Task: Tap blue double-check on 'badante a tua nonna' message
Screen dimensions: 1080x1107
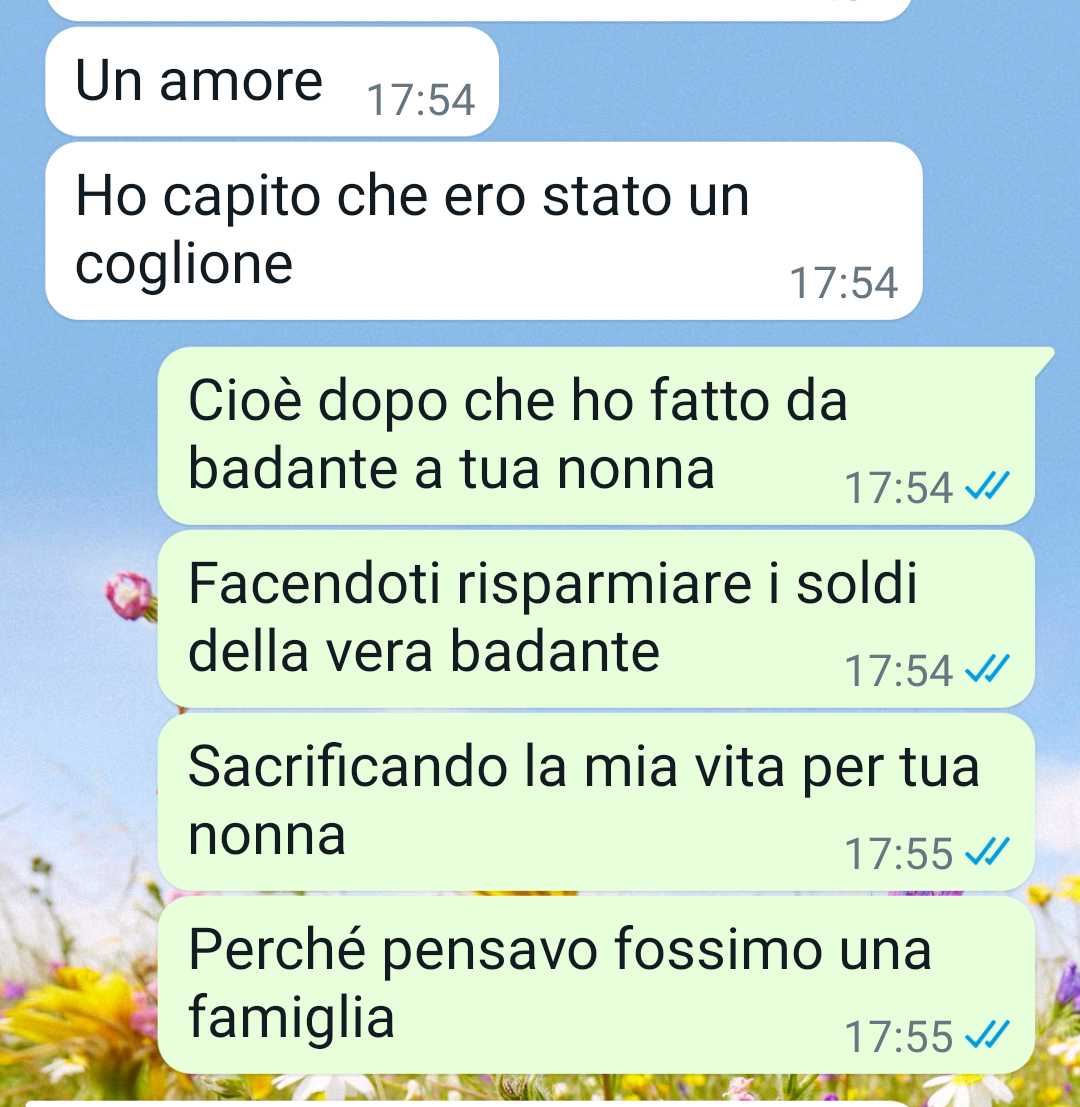Action: 988,486
